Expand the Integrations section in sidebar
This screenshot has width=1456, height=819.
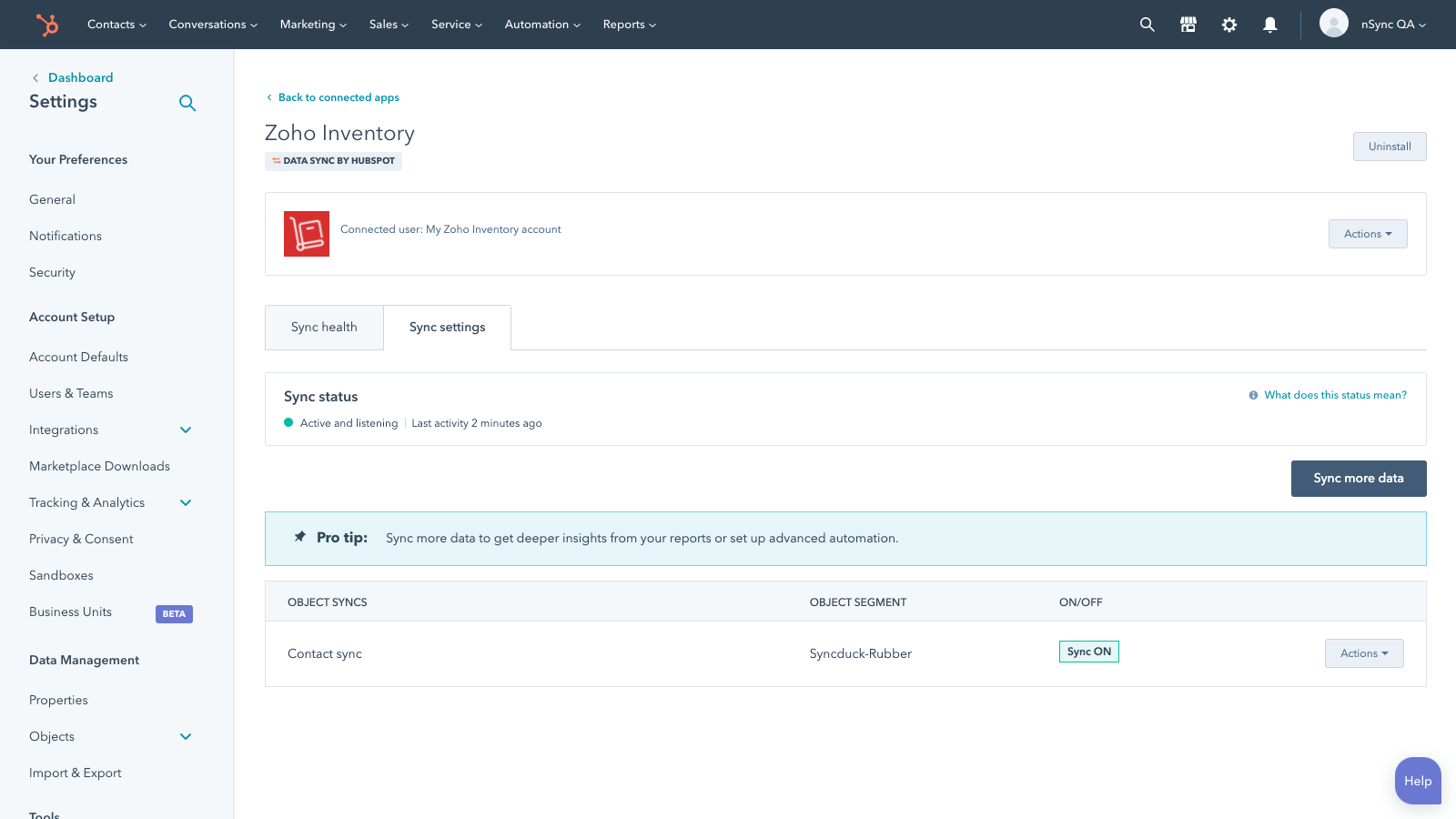[x=185, y=430]
